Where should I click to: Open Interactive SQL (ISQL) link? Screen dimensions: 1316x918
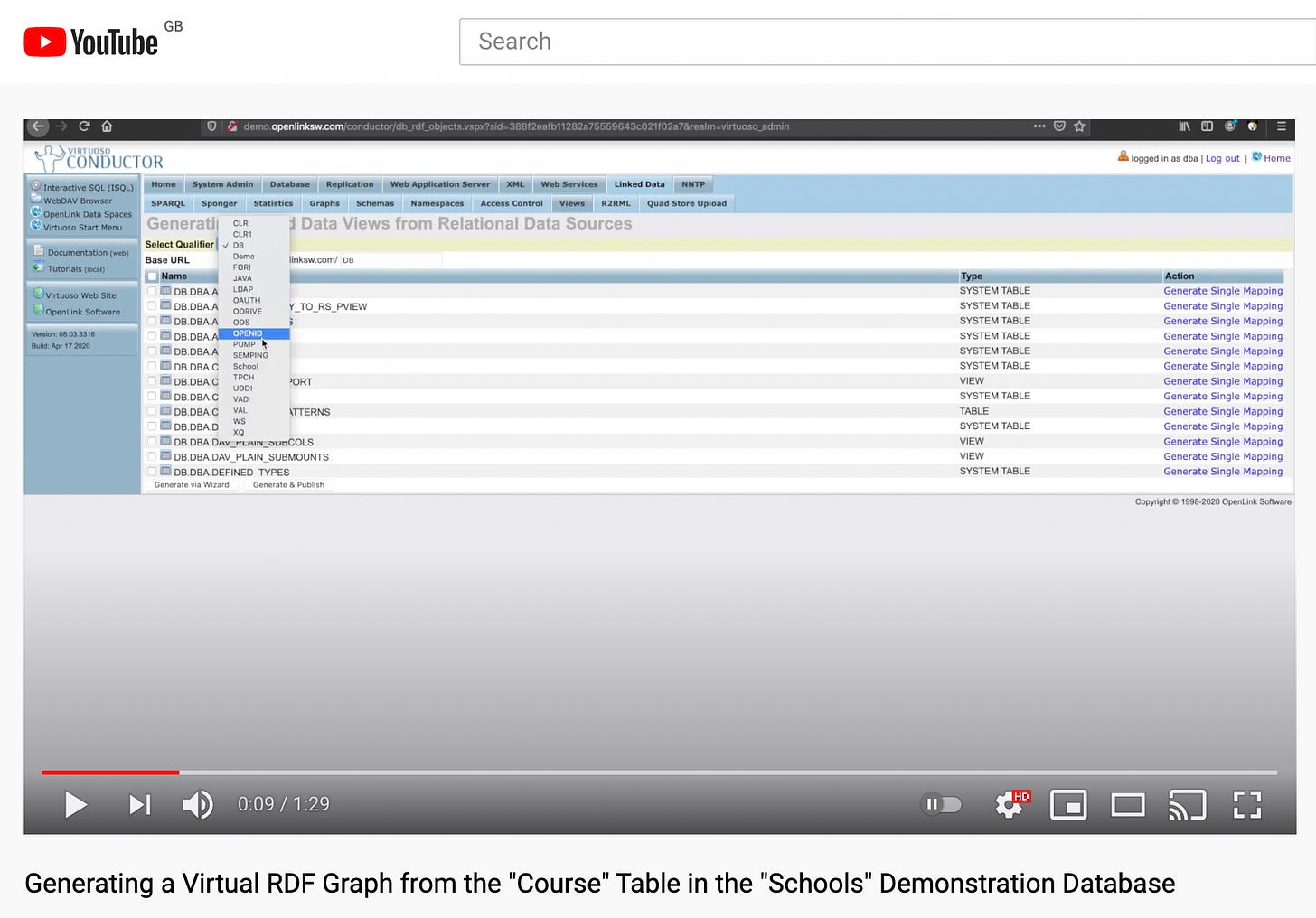pos(89,188)
